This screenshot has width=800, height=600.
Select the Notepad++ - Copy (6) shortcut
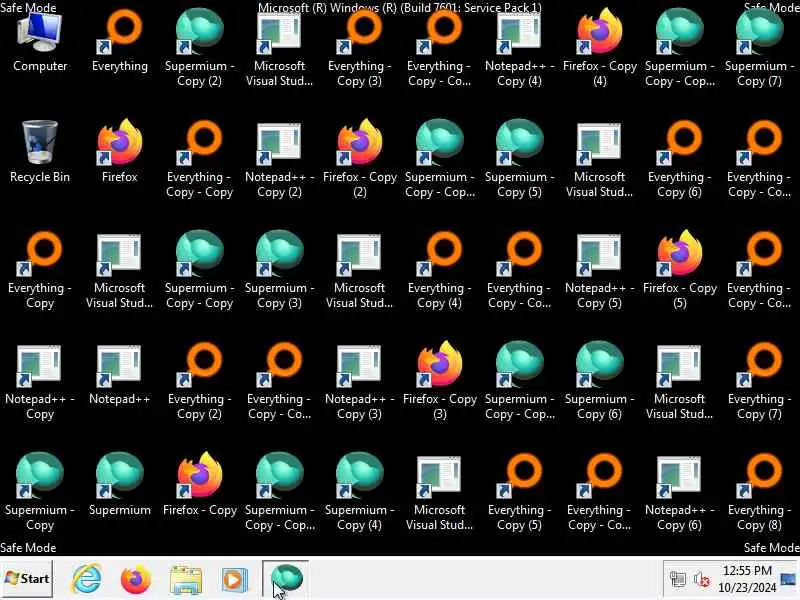[x=680, y=492]
